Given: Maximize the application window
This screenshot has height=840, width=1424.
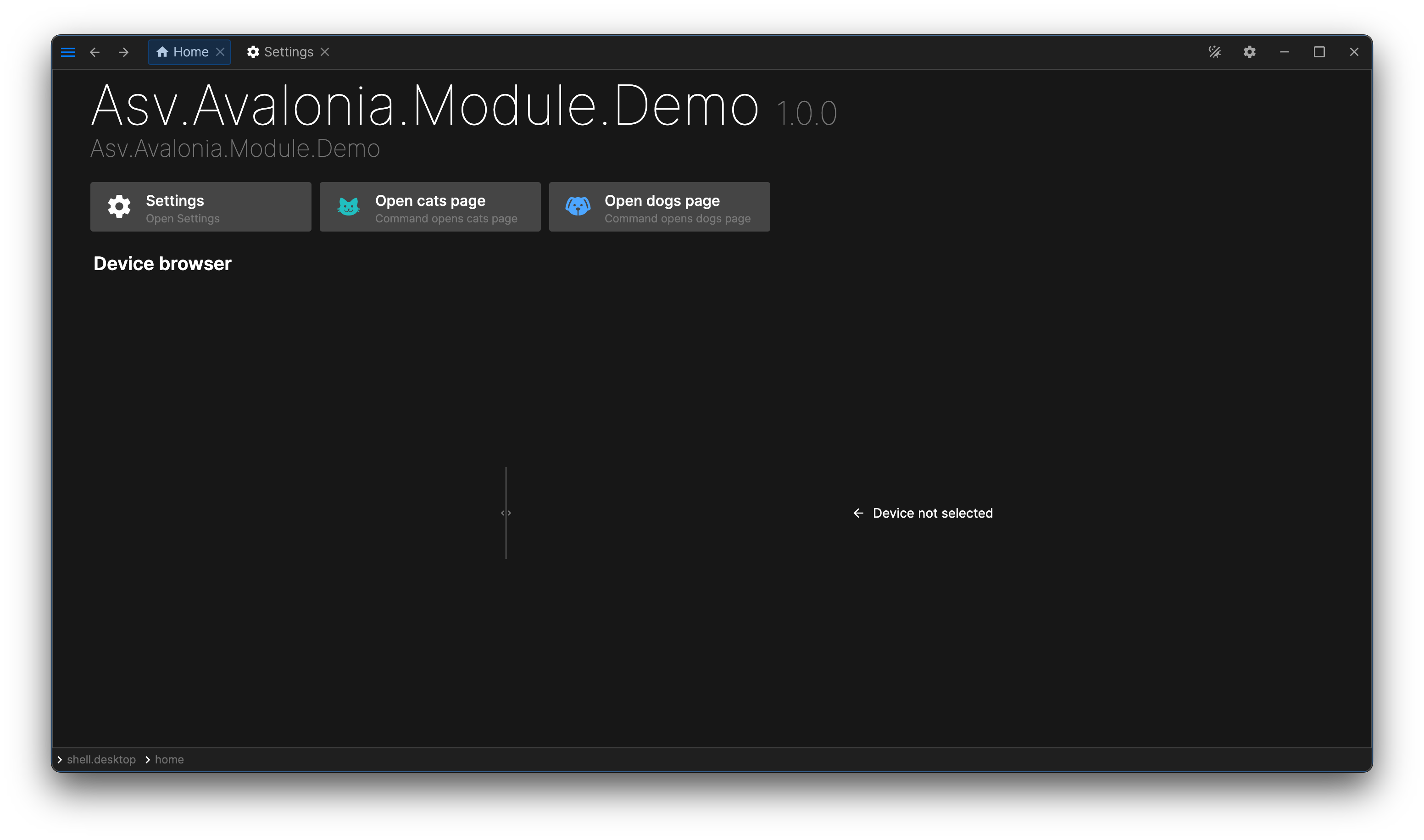Looking at the screenshot, I should point(1319,52).
